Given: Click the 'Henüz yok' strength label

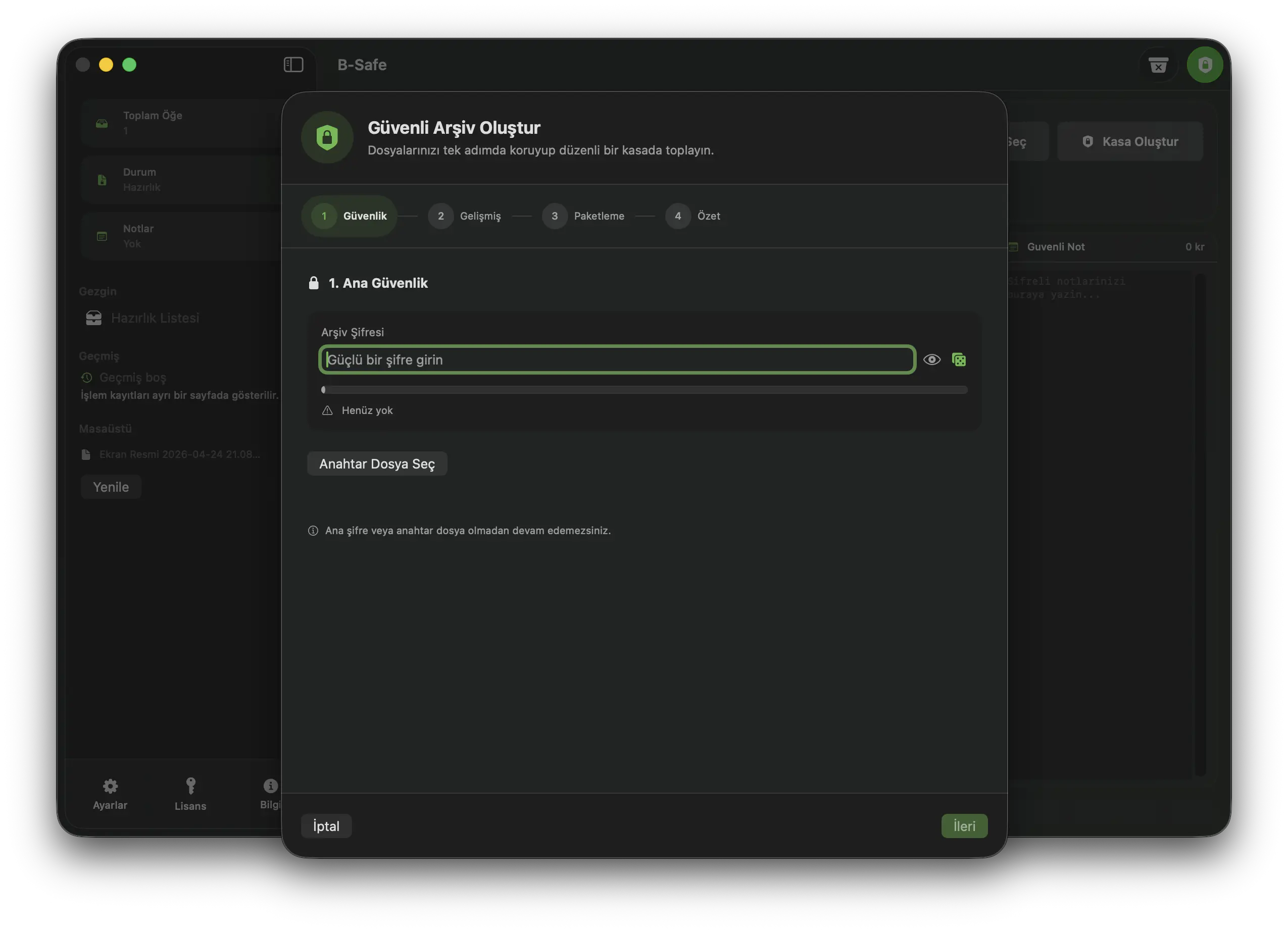Looking at the screenshot, I should coord(367,410).
